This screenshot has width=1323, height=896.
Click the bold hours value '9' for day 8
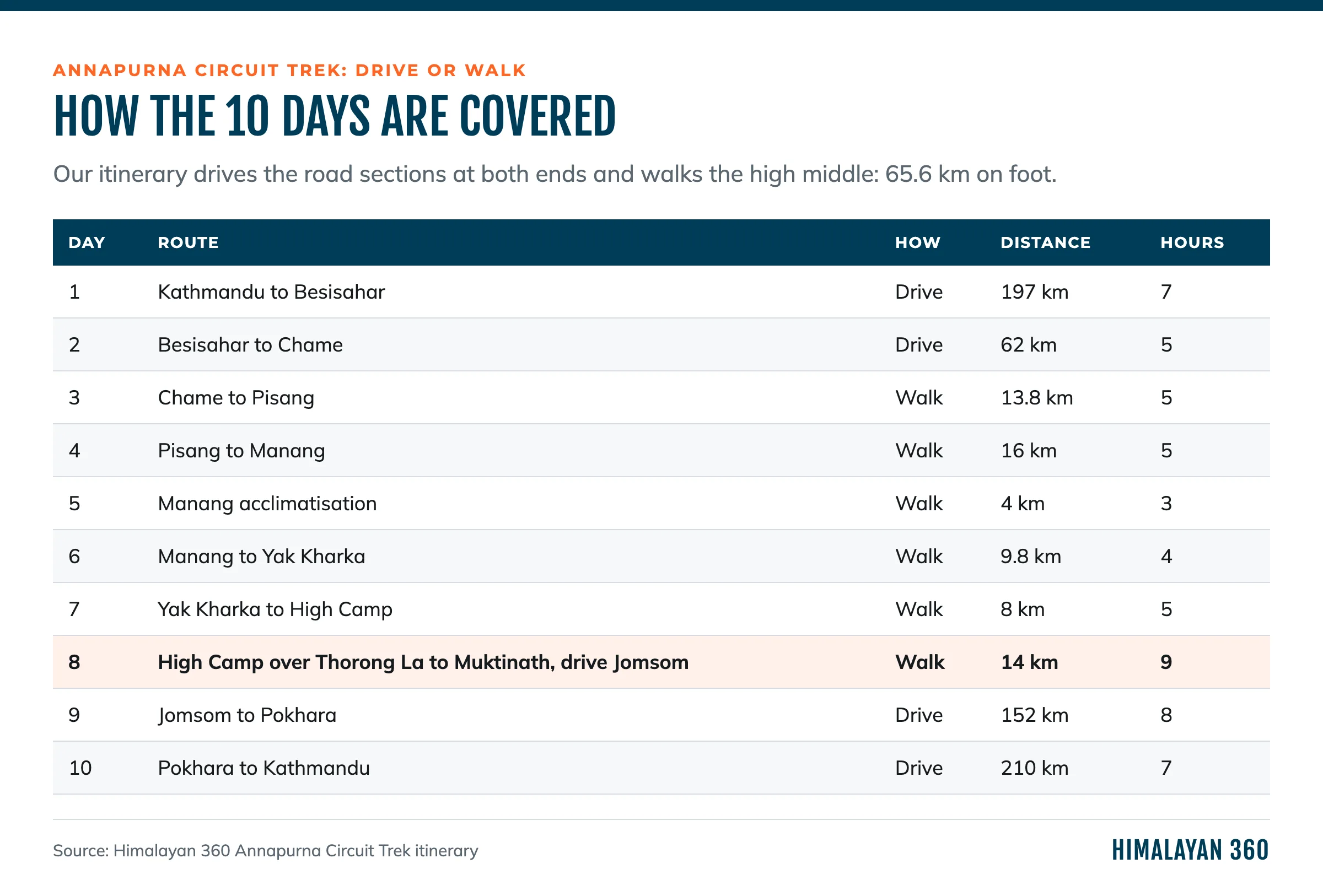pyautogui.click(x=1166, y=662)
